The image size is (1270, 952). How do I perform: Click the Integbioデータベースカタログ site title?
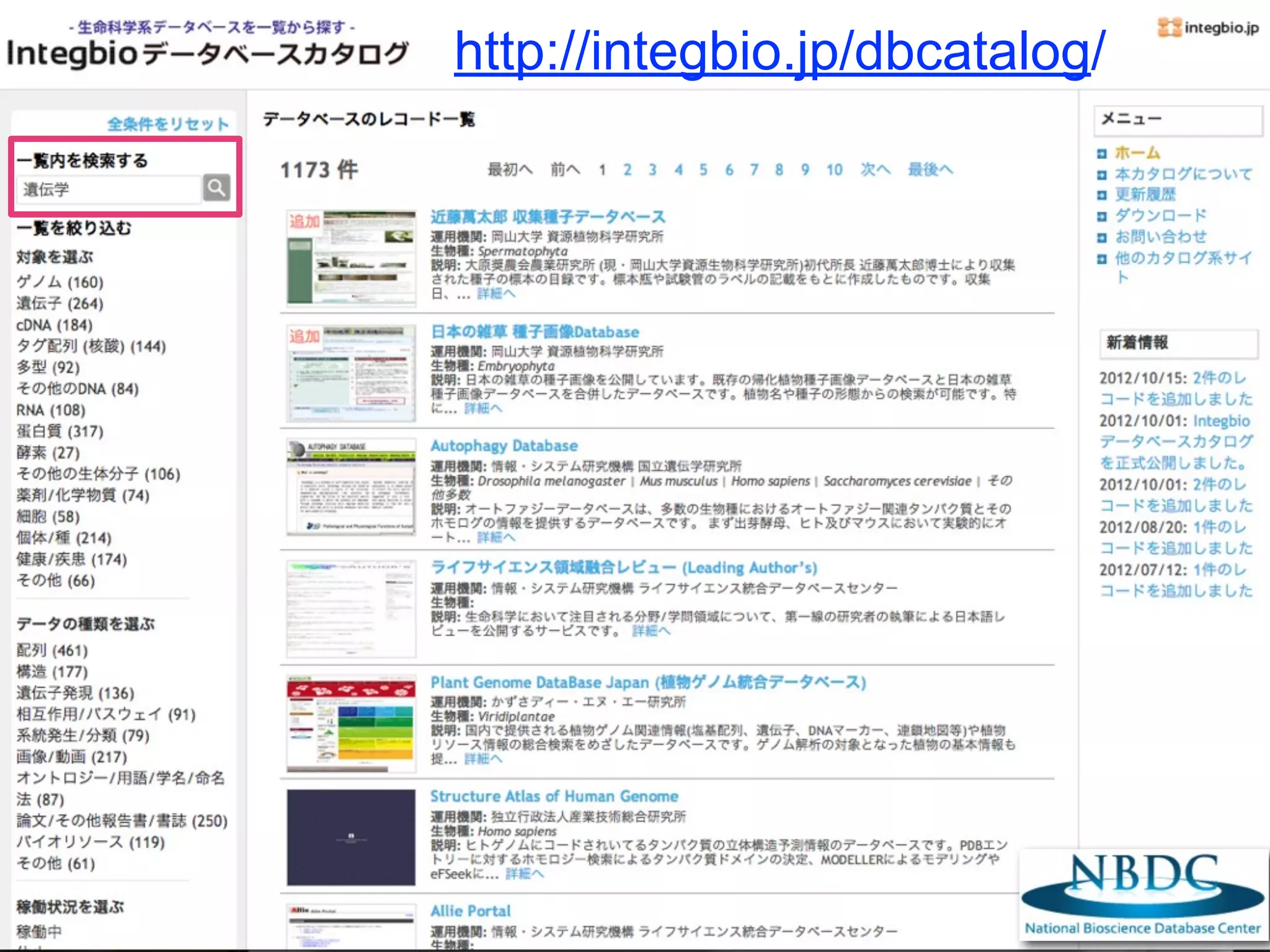(208, 54)
